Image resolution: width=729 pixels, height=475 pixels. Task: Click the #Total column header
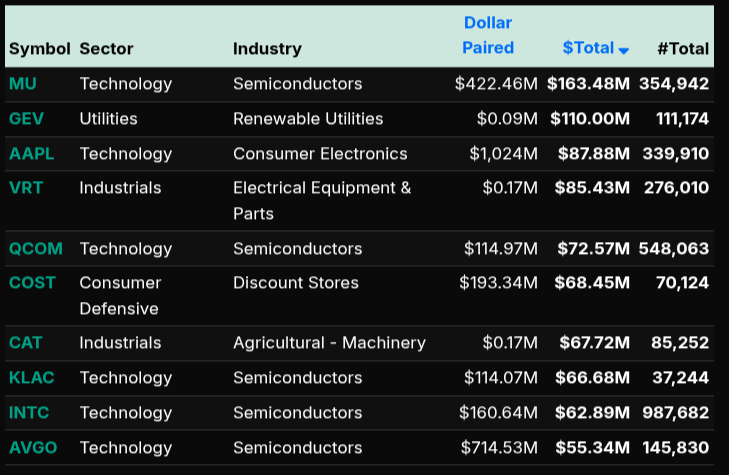[683, 48]
